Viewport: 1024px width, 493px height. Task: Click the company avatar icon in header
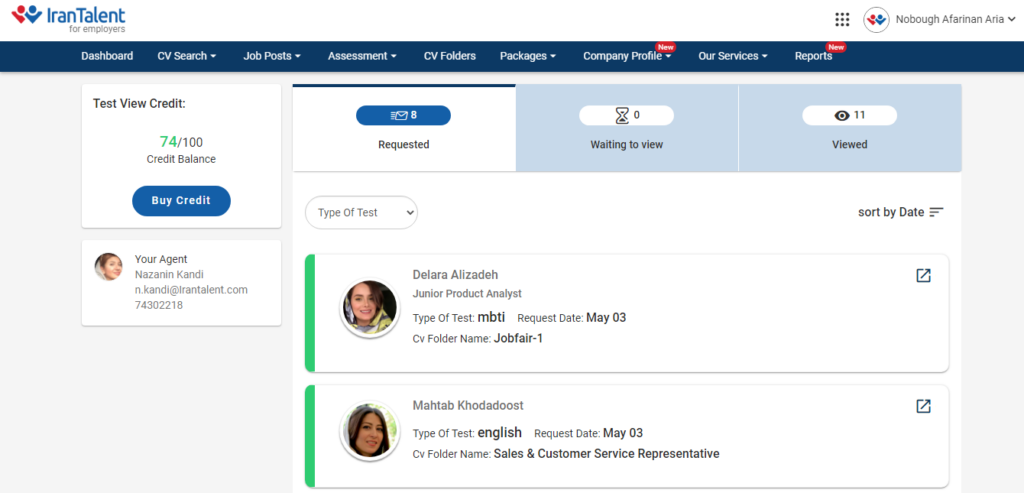[876, 20]
